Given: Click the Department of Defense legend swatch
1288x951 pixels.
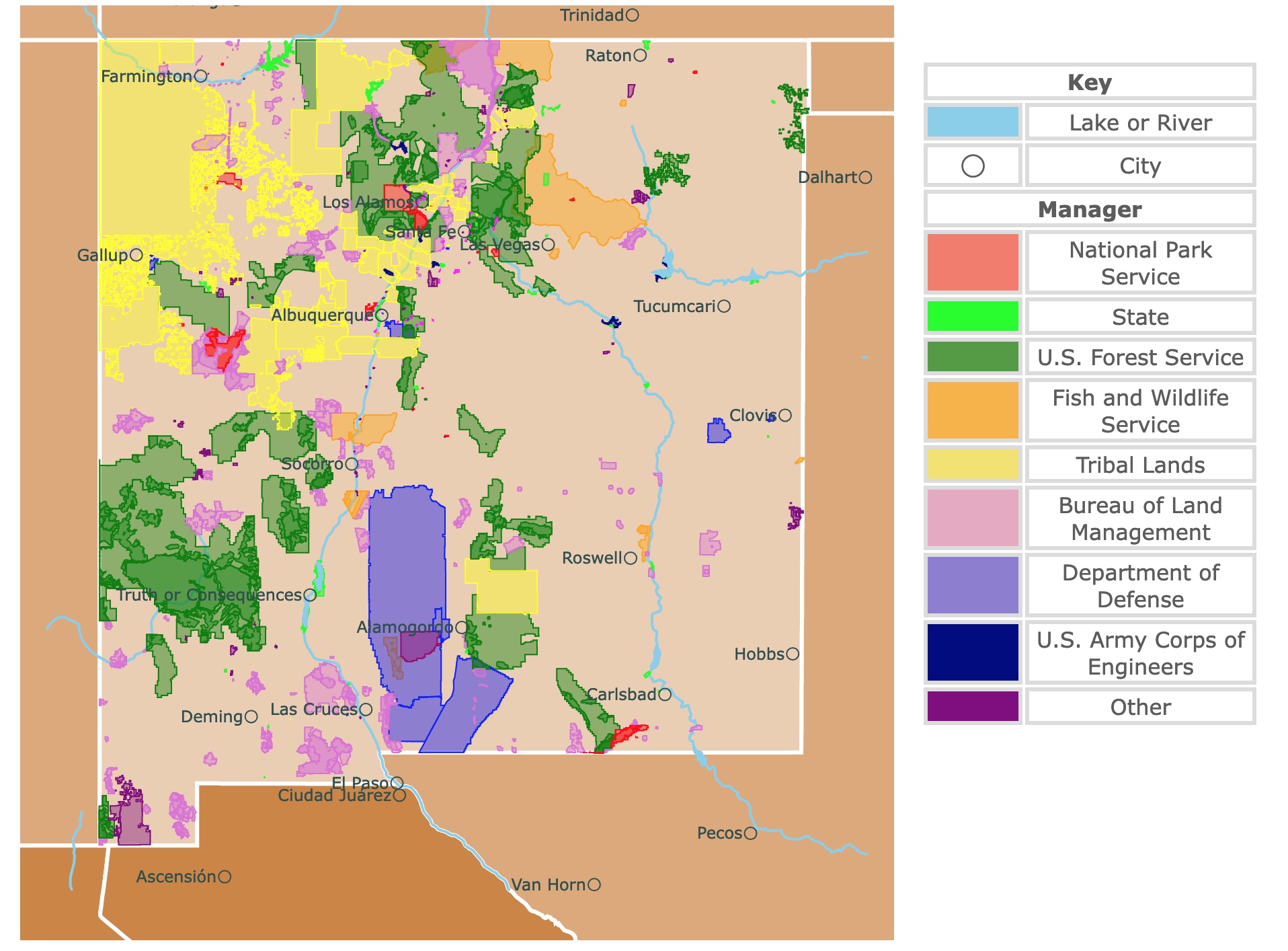Looking at the screenshot, I should pyautogui.click(x=972, y=586).
